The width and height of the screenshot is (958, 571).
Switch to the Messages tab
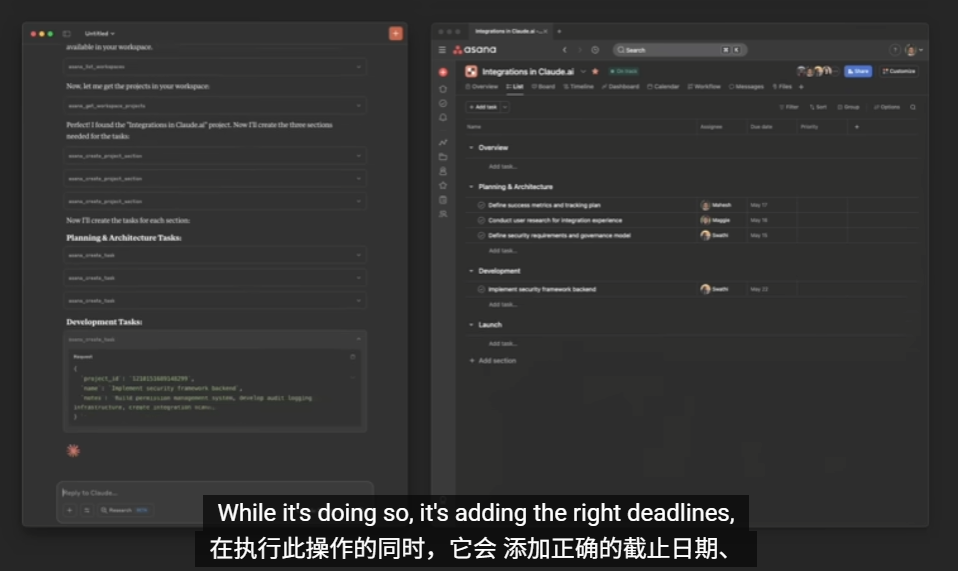(746, 87)
